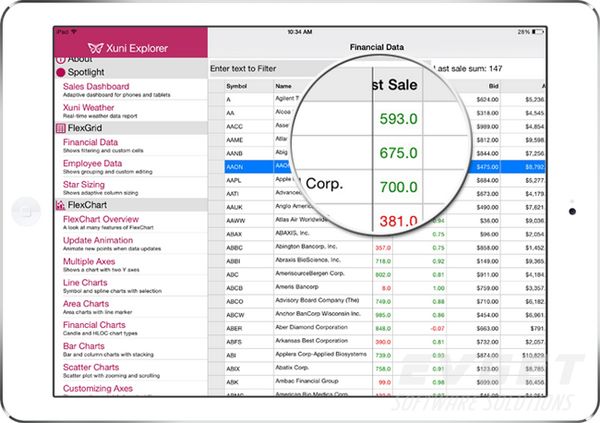Select the name cell Ambac Financial Group
The image size is (600, 423).
coord(323,382)
